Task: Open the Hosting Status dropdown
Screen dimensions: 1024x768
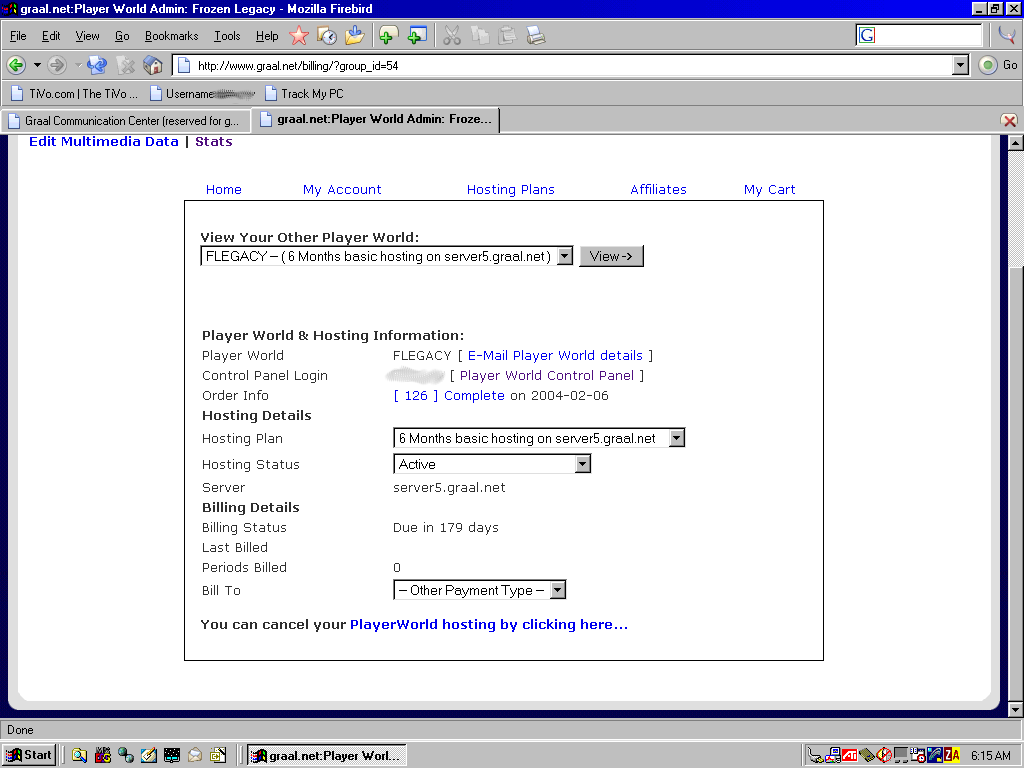Action: pyautogui.click(x=582, y=464)
